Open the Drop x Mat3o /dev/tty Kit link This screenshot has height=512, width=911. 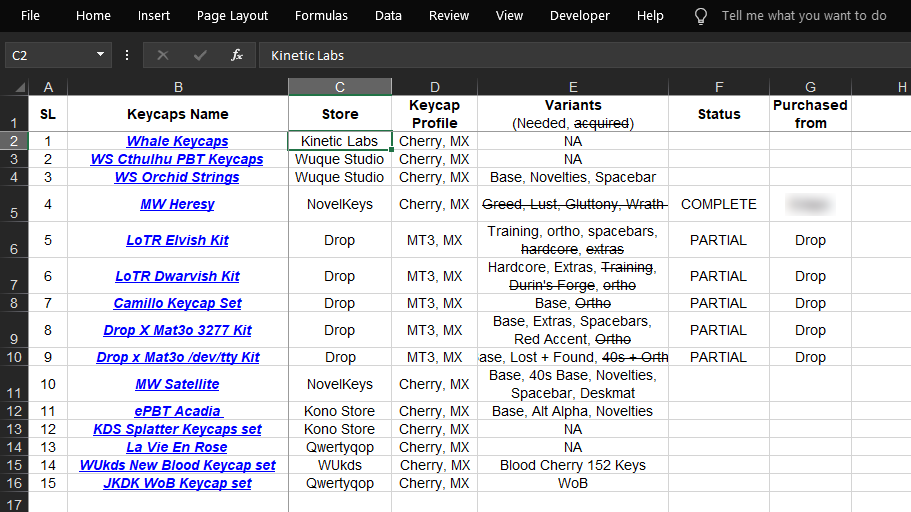tap(178, 357)
